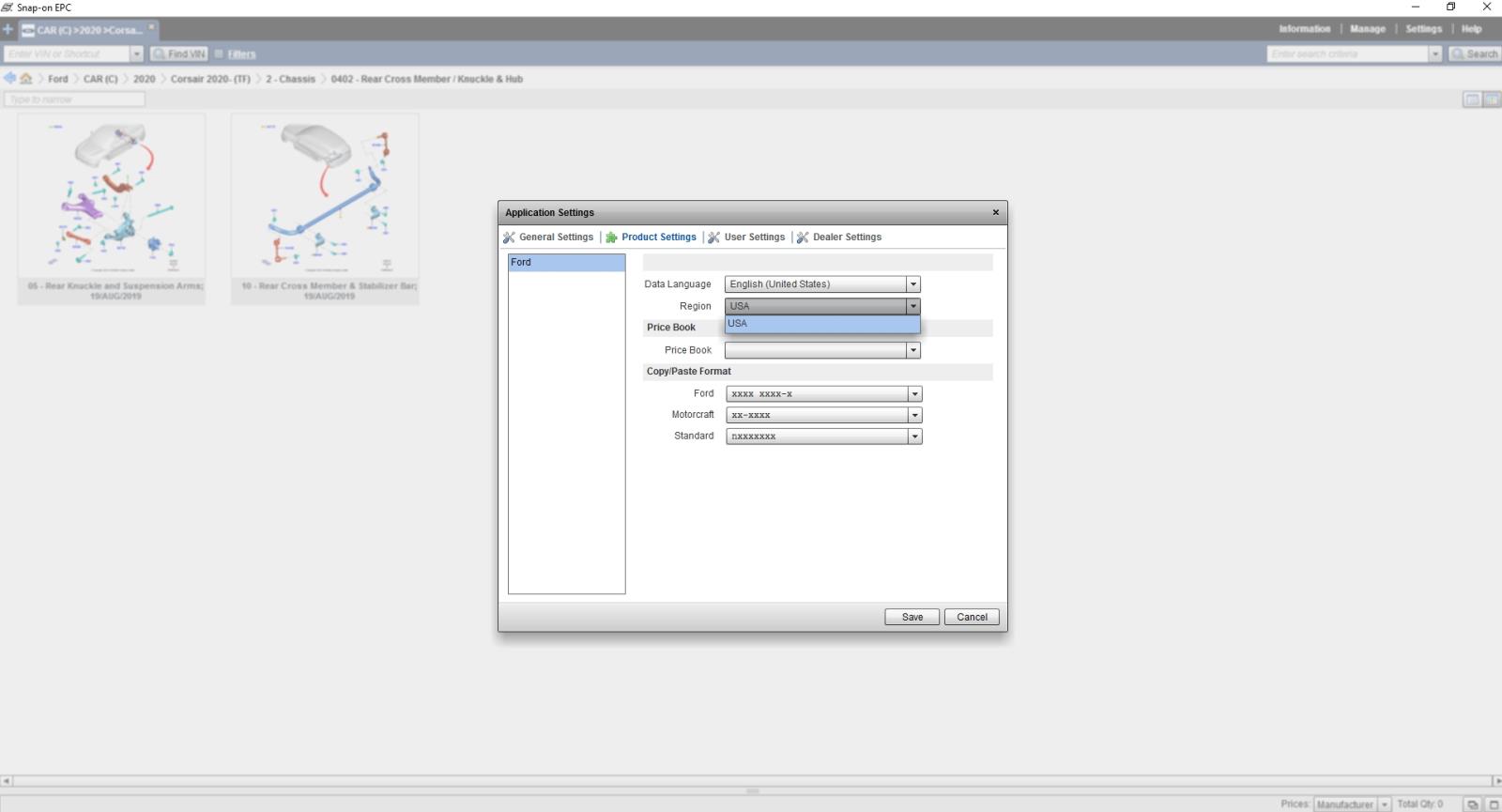Switch to the User Settings tab
The height and width of the screenshot is (812, 1502).
point(754,237)
